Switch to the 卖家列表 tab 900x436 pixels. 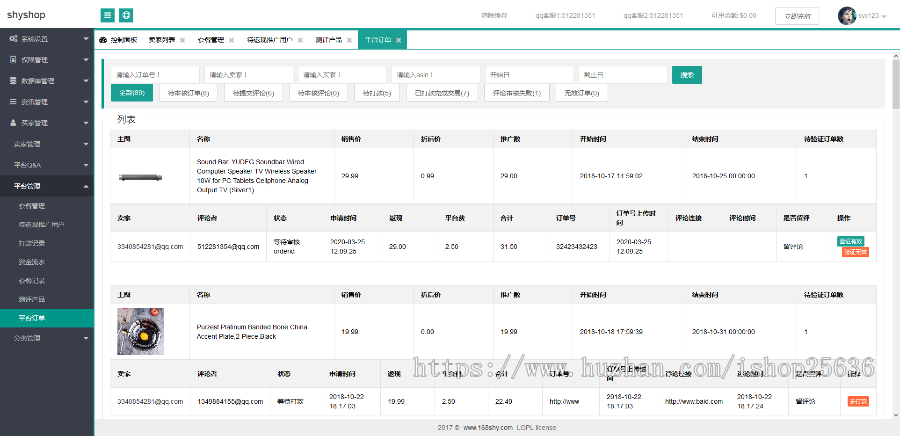click(x=161, y=40)
